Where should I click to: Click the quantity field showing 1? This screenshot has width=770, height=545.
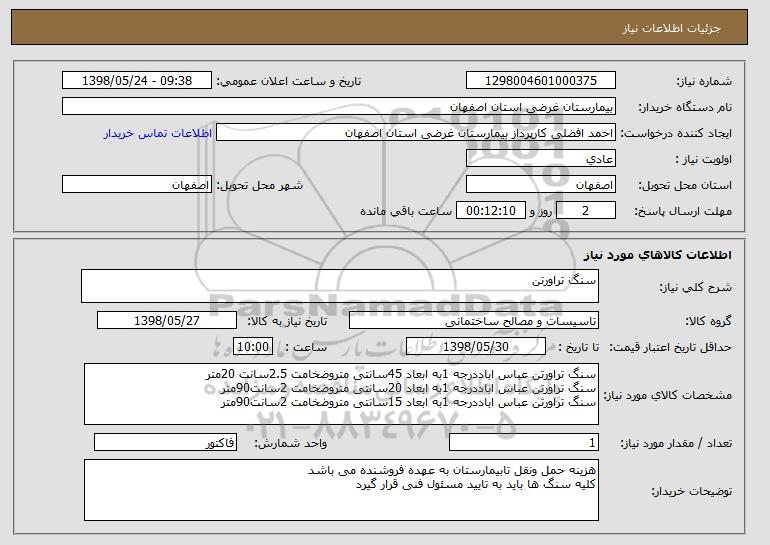point(524,442)
